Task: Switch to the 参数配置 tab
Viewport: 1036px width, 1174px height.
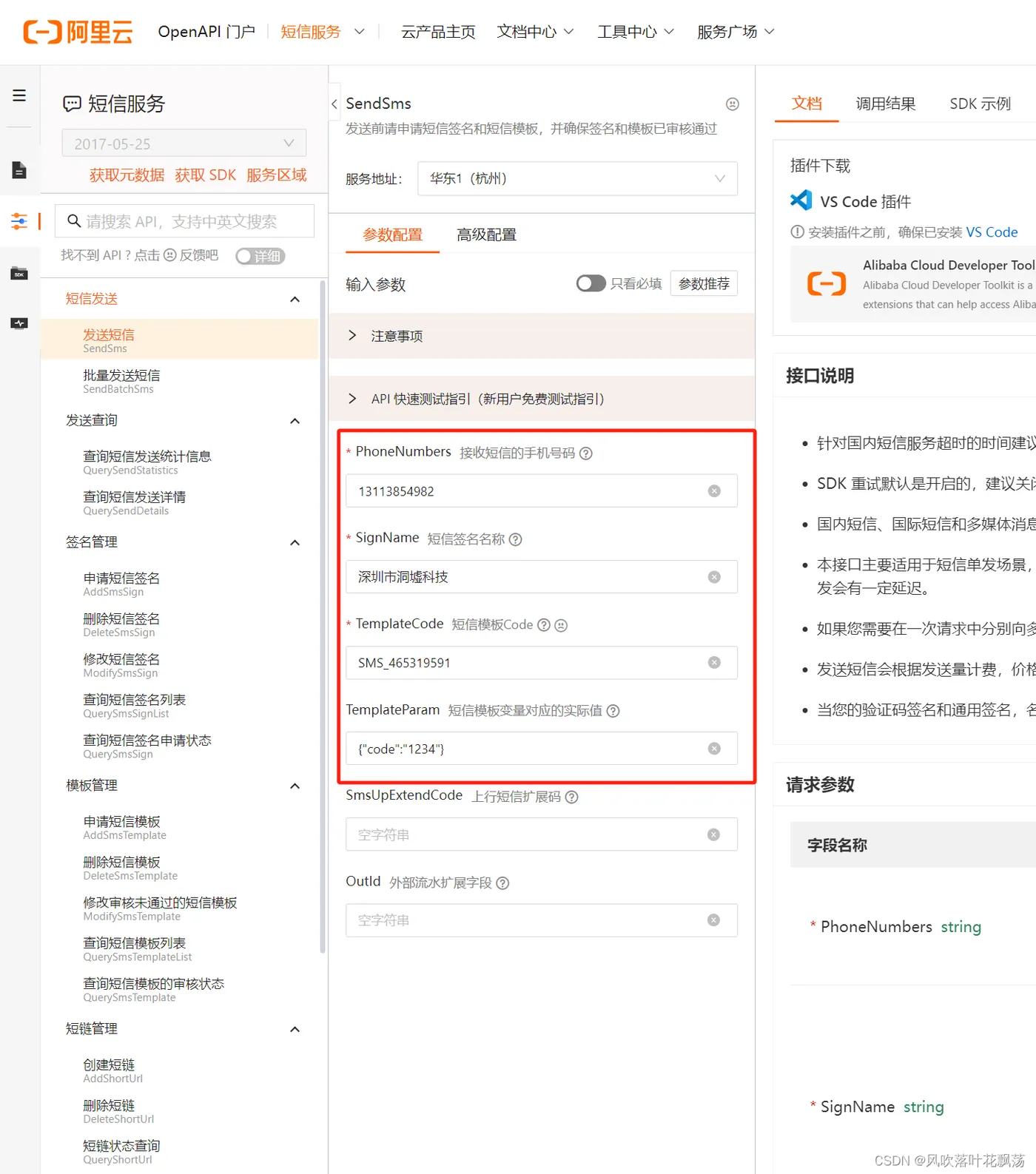Action: pos(392,235)
